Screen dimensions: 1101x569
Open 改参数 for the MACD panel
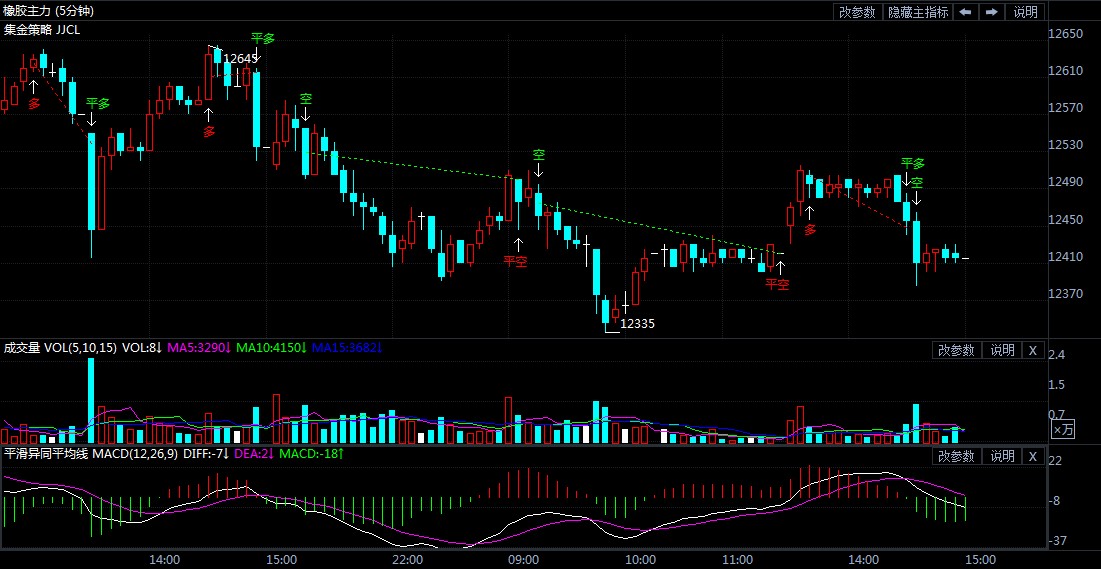[x=956, y=456]
